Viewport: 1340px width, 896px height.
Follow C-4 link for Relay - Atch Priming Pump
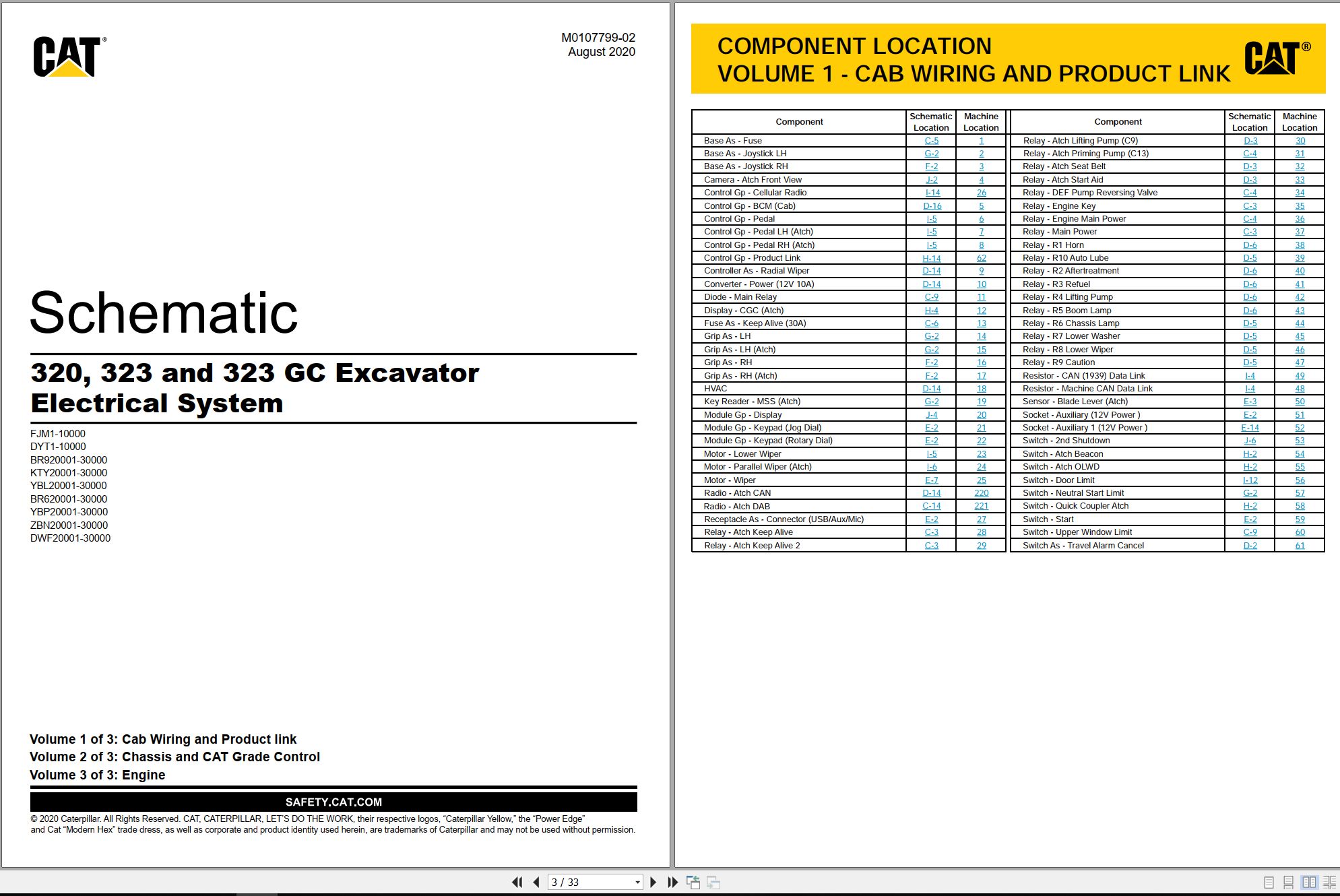(1250, 154)
